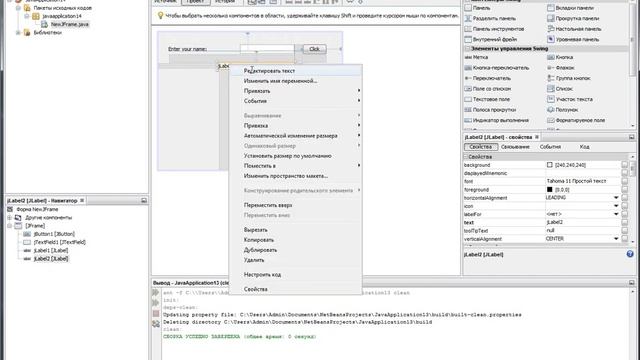Collapse the [JFrame] node in Navigator
Screen dimensions: 640x360
tap(9, 226)
